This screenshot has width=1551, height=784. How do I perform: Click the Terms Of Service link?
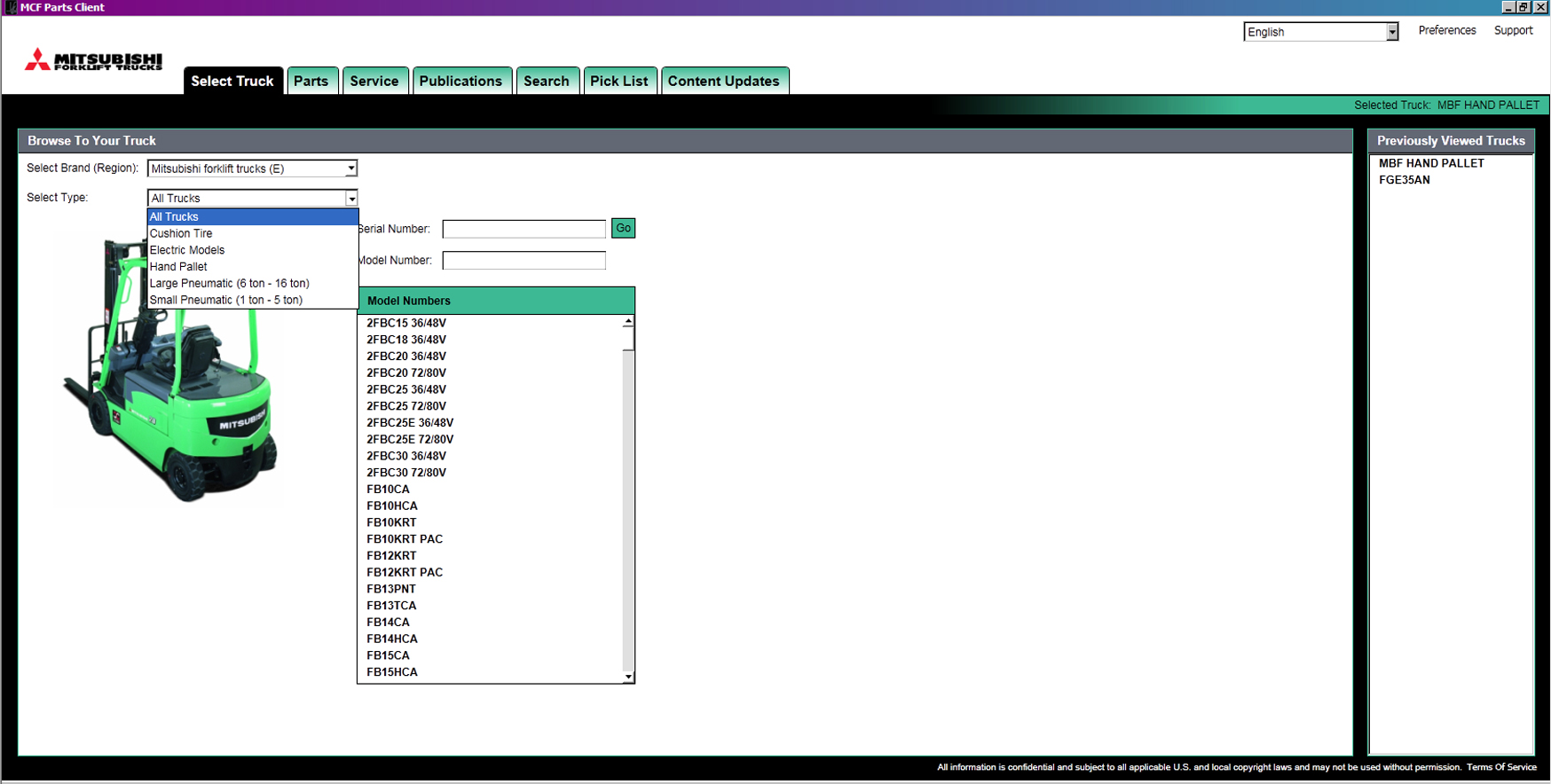(x=1500, y=767)
